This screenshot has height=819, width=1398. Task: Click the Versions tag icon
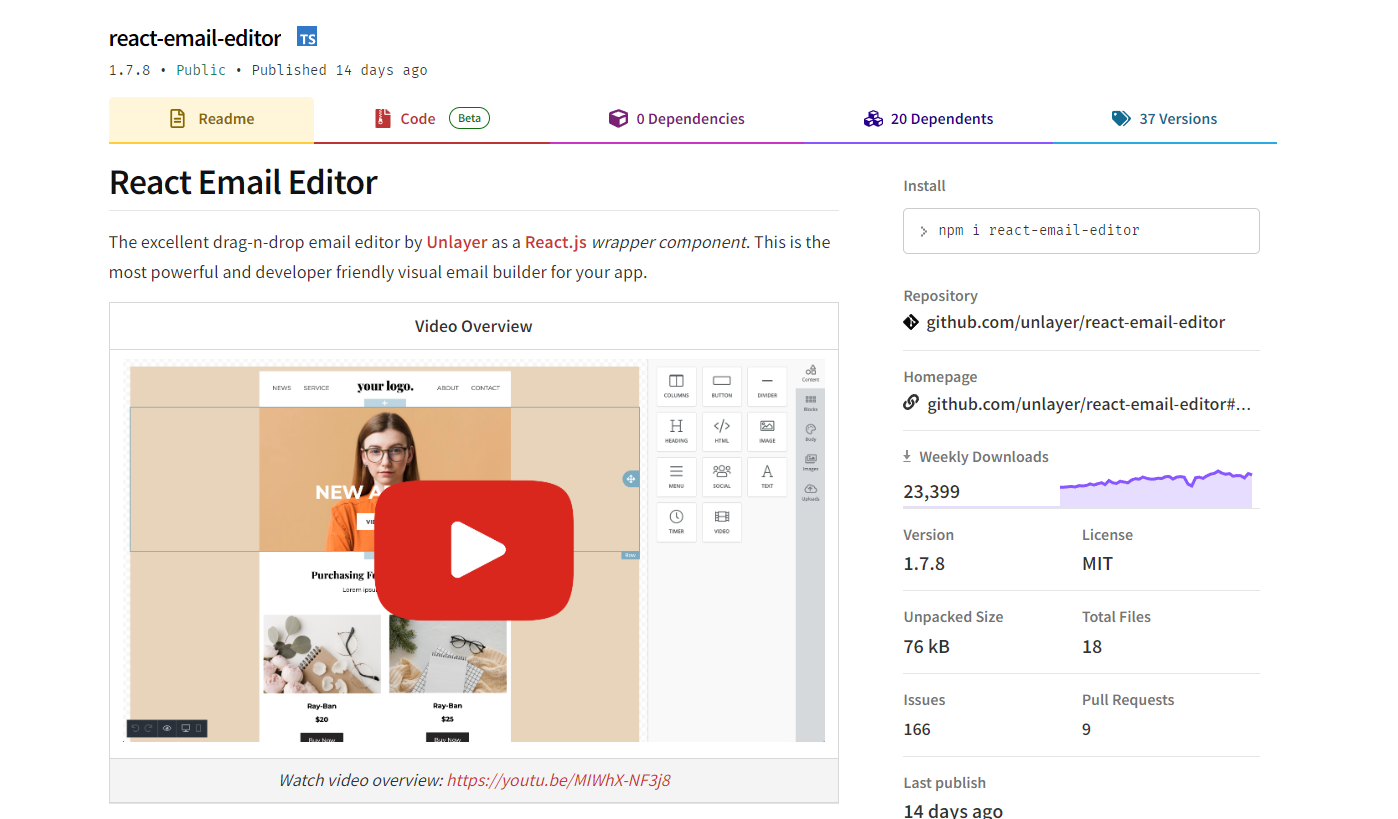click(1121, 119)
